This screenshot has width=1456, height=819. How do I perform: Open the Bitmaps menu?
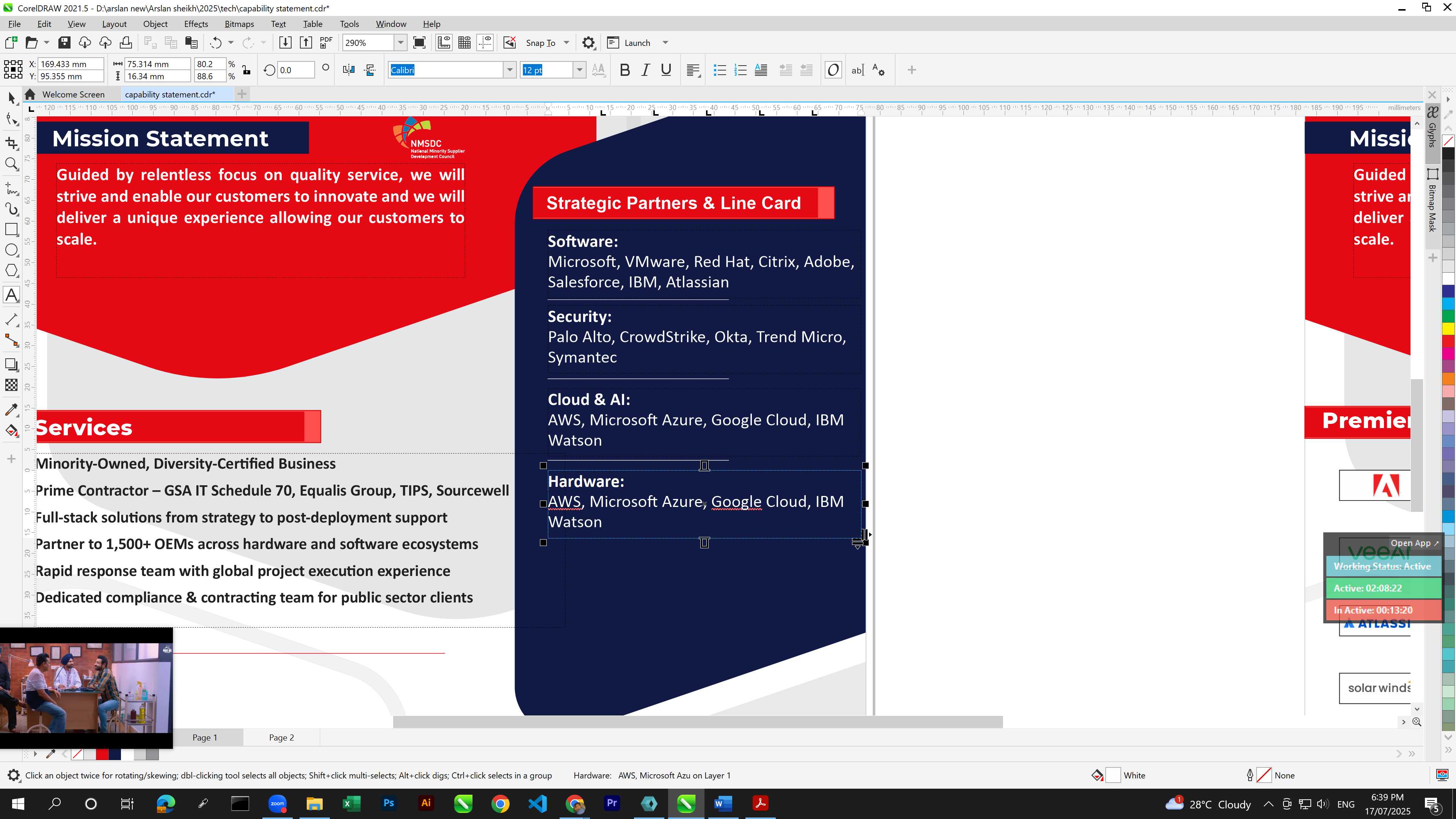(239, 24)
